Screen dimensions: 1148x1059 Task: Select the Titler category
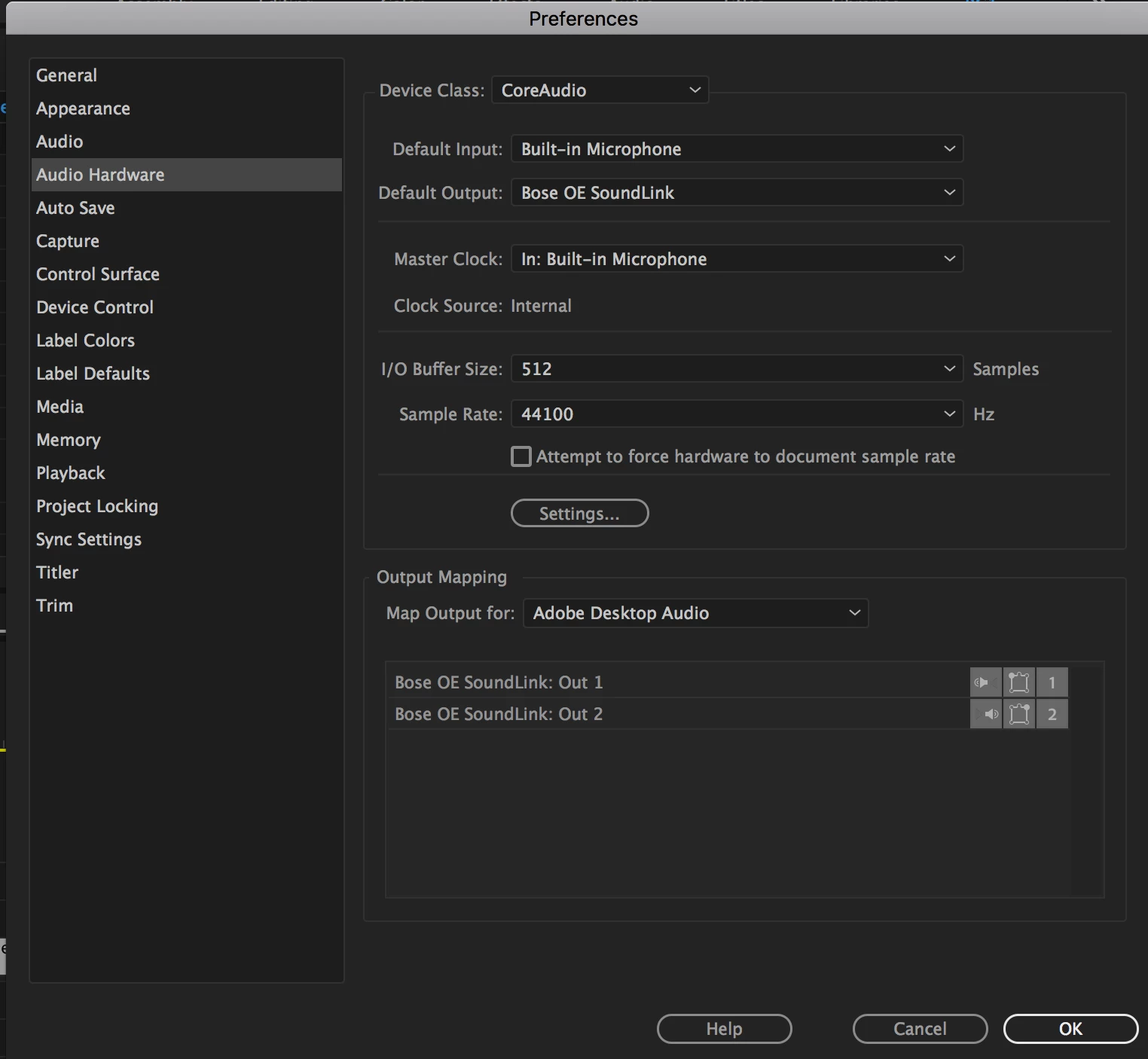[x=187, y=572]
